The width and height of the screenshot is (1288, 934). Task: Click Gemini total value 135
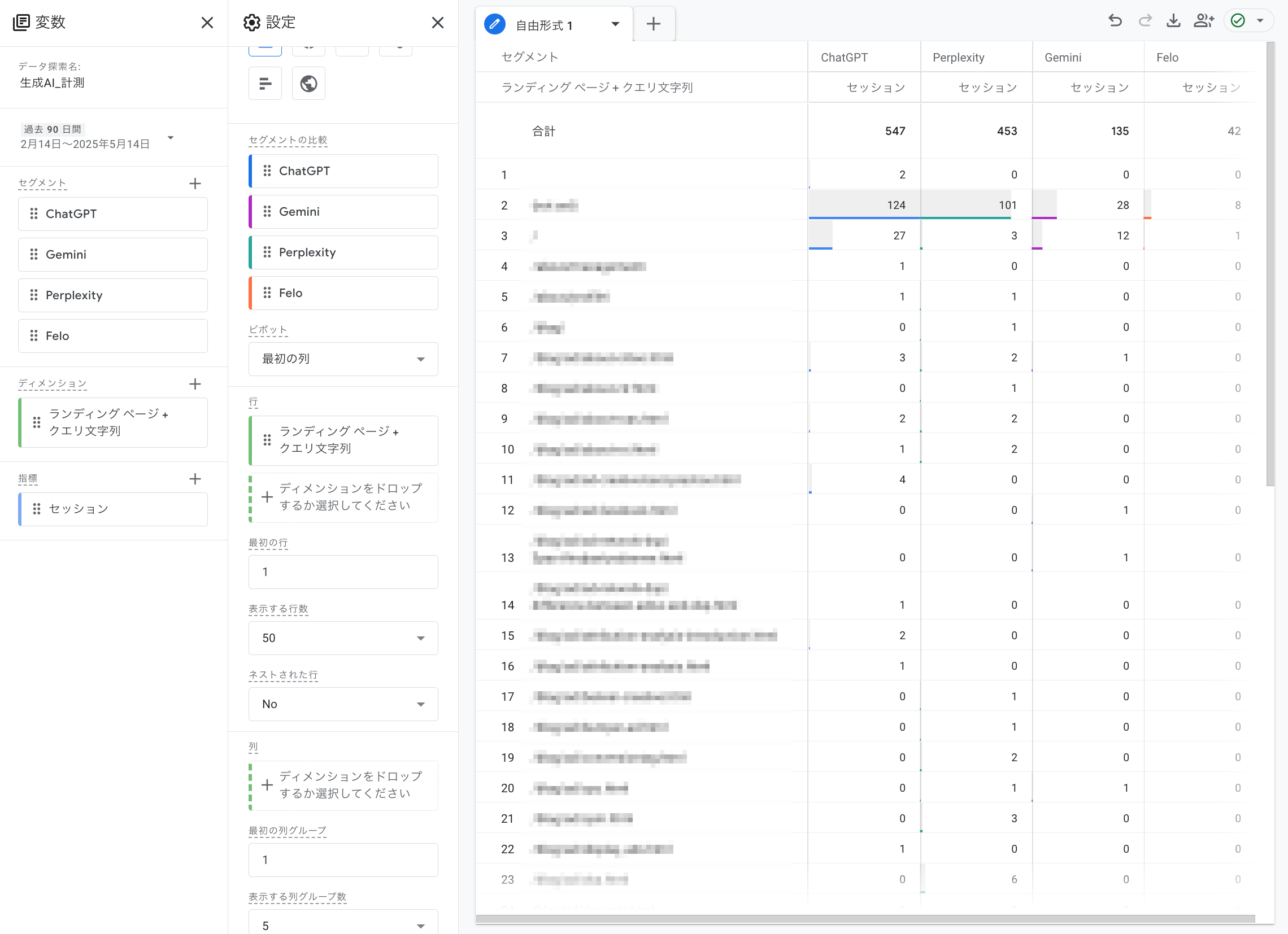(x=1119, y=131)
